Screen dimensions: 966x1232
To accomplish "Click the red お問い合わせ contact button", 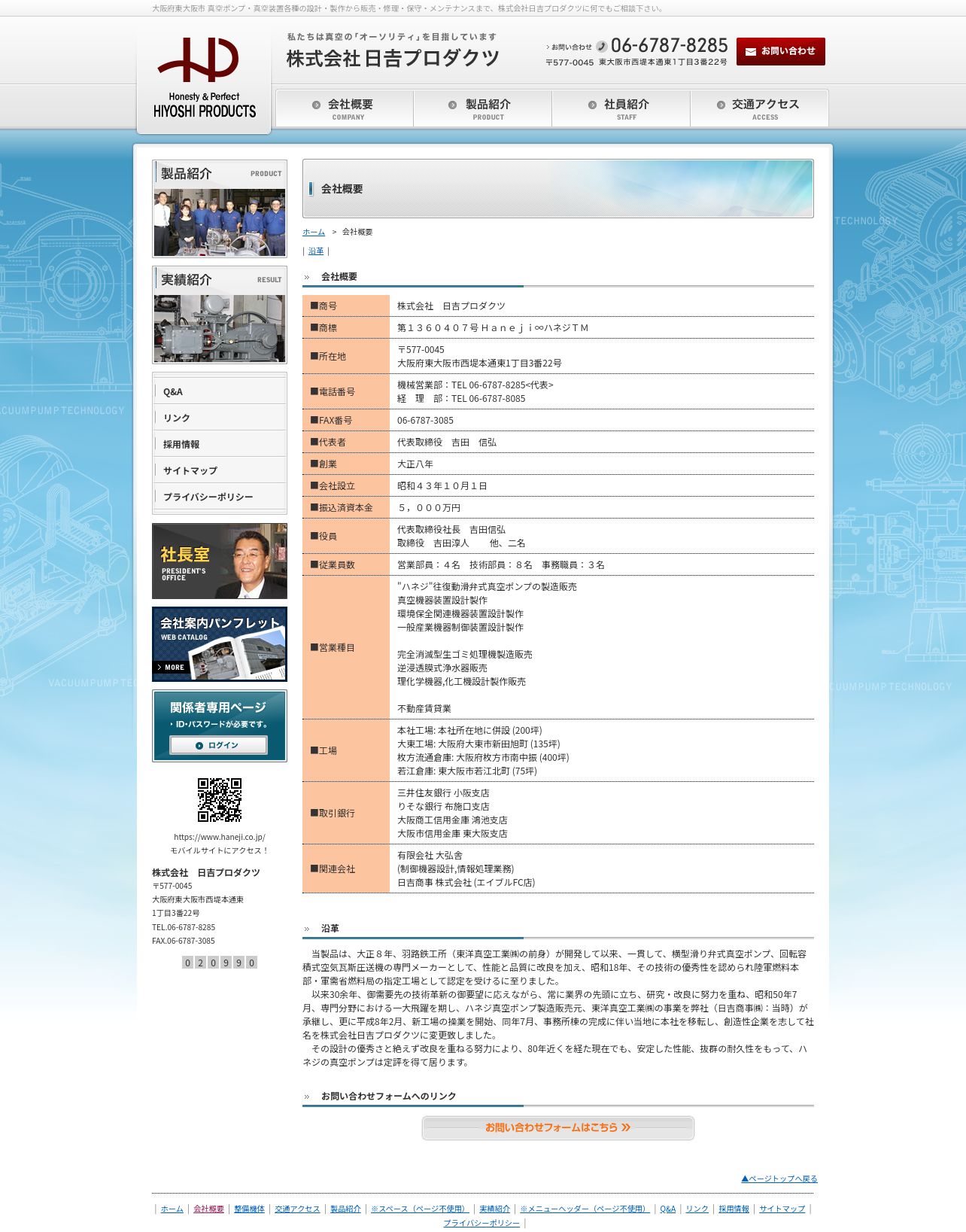I will click(x=780, y=51).
